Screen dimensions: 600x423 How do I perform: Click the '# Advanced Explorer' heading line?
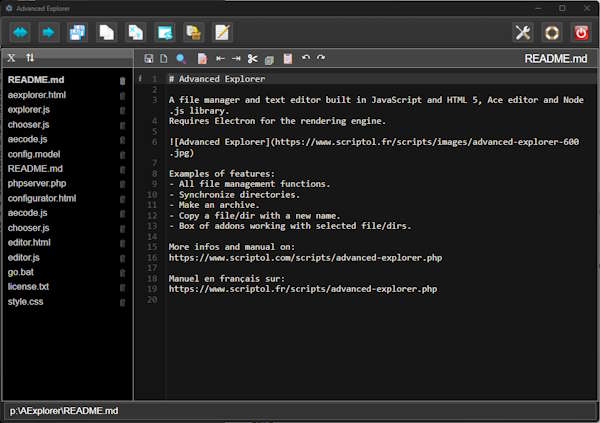(x=217, y=79)
